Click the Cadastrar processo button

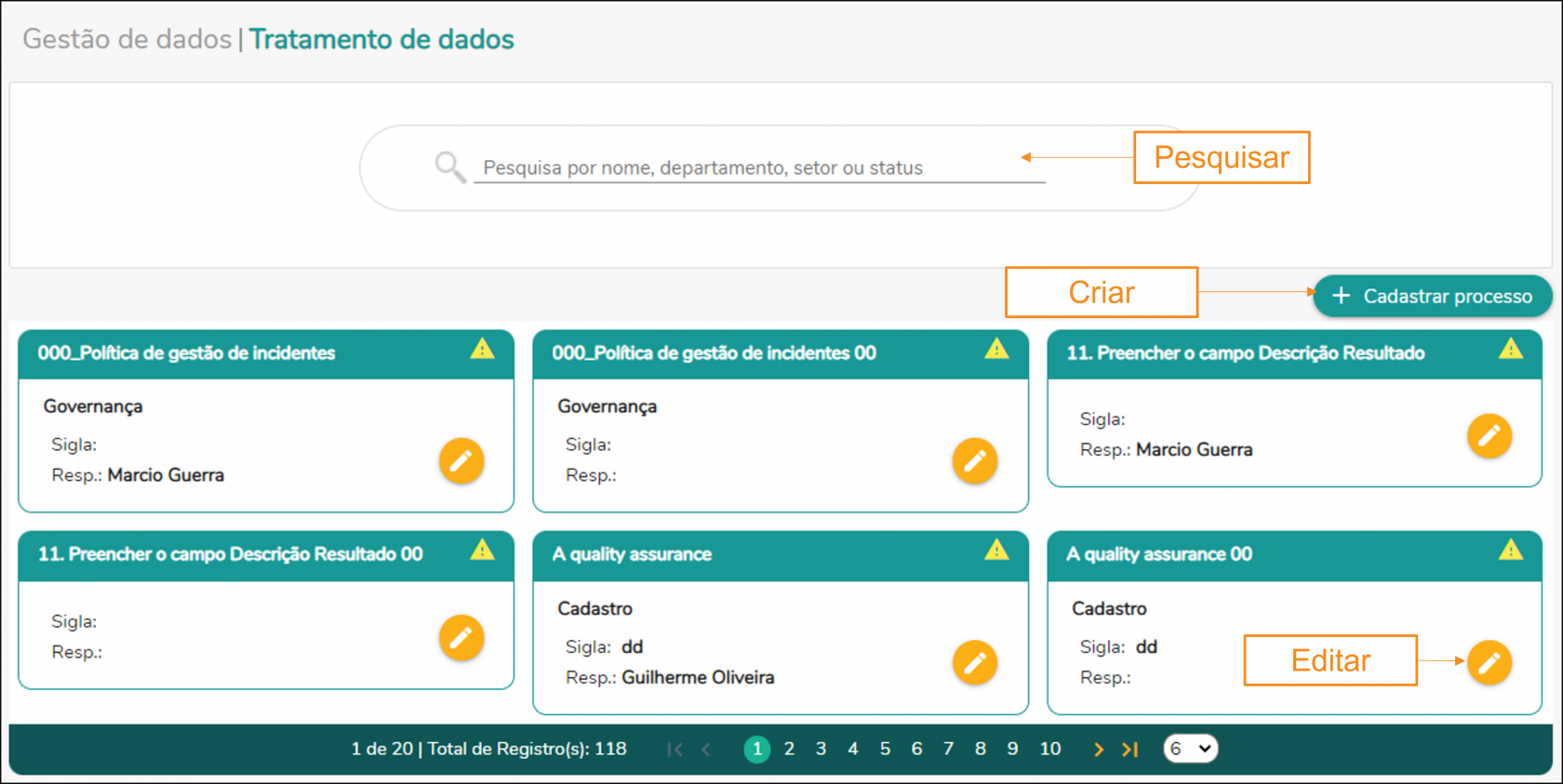coord(1432,296)
